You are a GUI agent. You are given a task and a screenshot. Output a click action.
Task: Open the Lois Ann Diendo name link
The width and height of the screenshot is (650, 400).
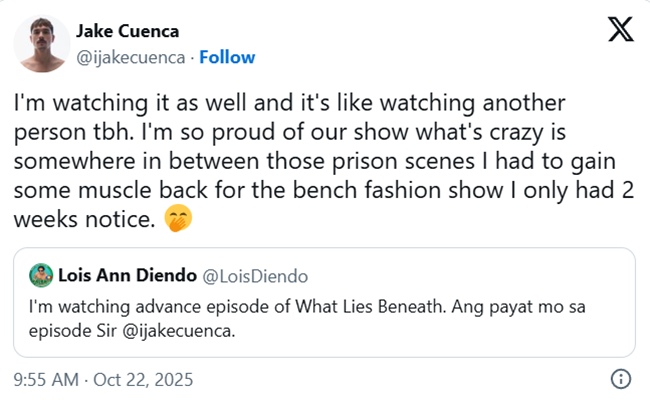124,275
